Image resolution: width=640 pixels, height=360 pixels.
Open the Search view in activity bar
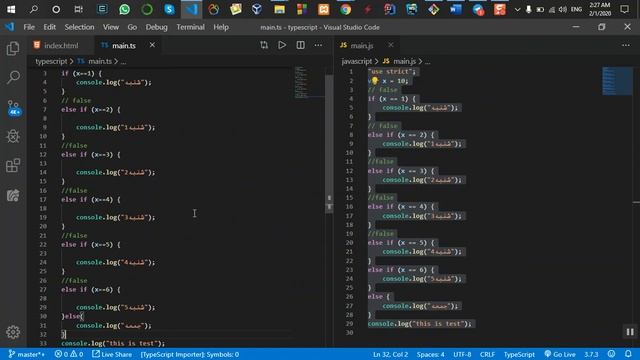tap(13, 77)
